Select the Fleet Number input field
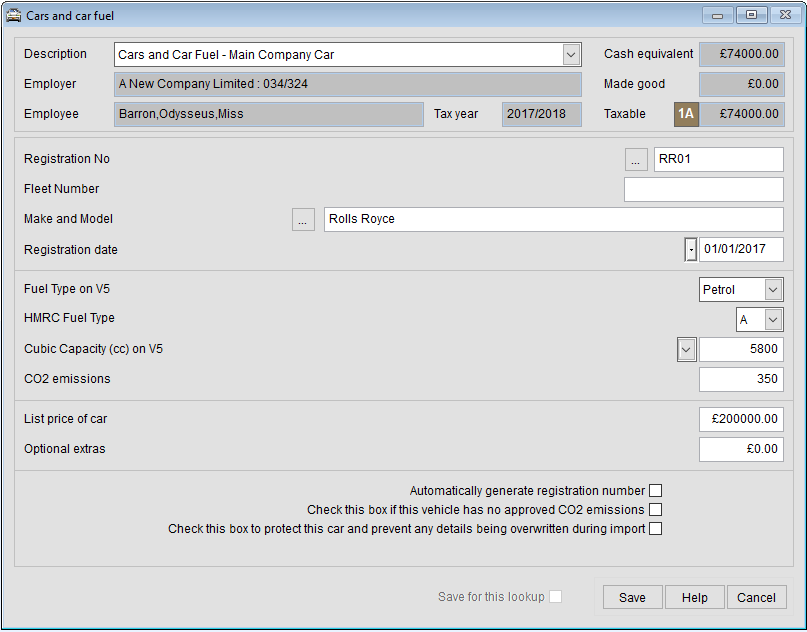This screenshot has width=807, height=632. 703,189
